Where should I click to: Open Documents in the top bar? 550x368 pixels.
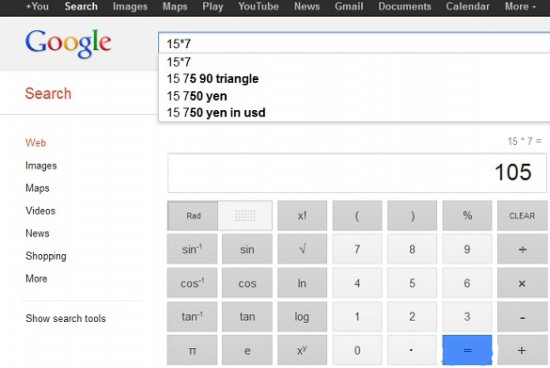(x=404, y=6)
